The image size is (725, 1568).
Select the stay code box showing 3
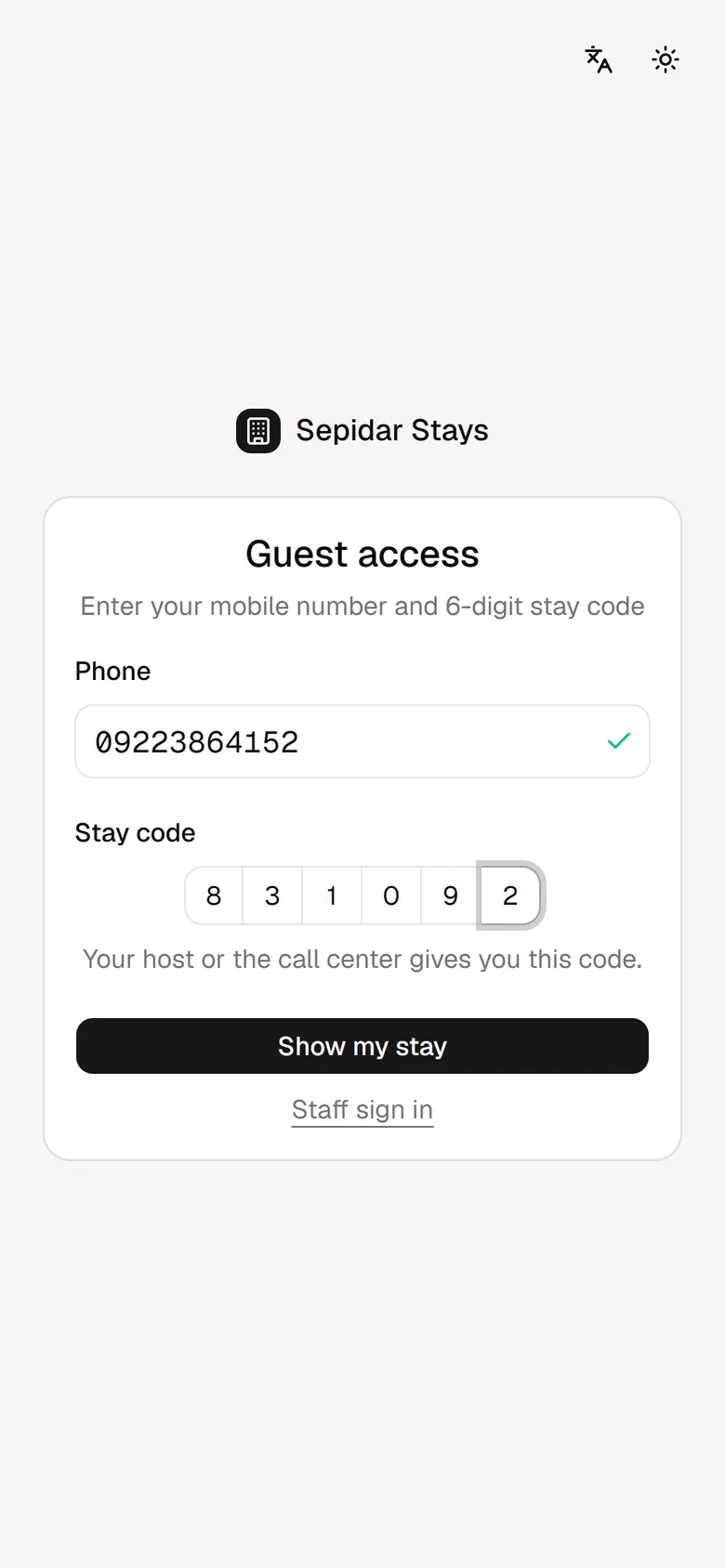272,895
